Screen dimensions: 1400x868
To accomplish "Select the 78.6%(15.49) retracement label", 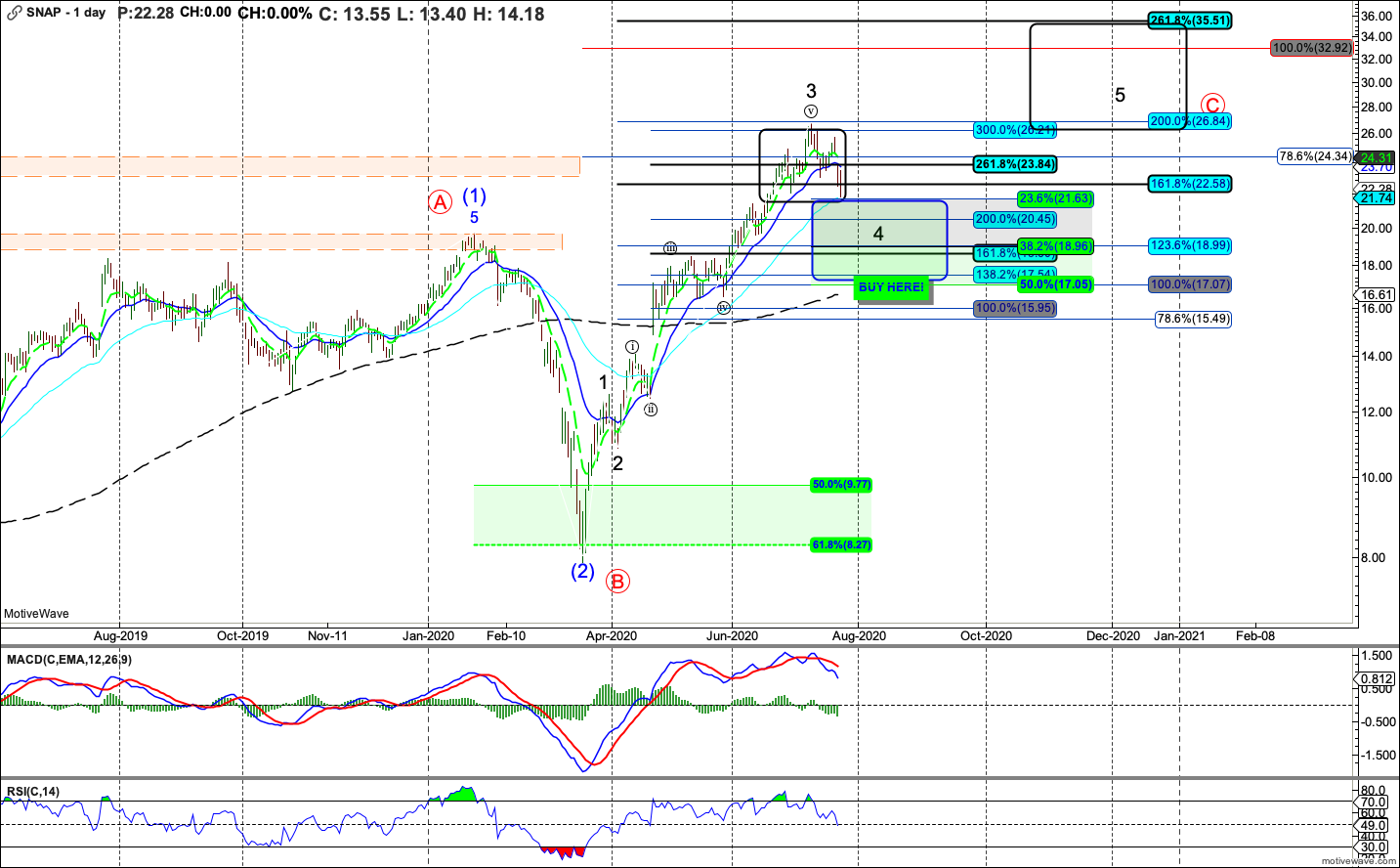I will click(x=1193, y=319).
